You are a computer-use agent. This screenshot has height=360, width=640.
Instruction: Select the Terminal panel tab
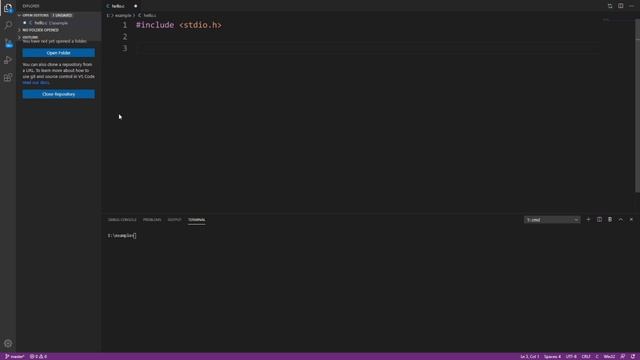click(197, 220)
